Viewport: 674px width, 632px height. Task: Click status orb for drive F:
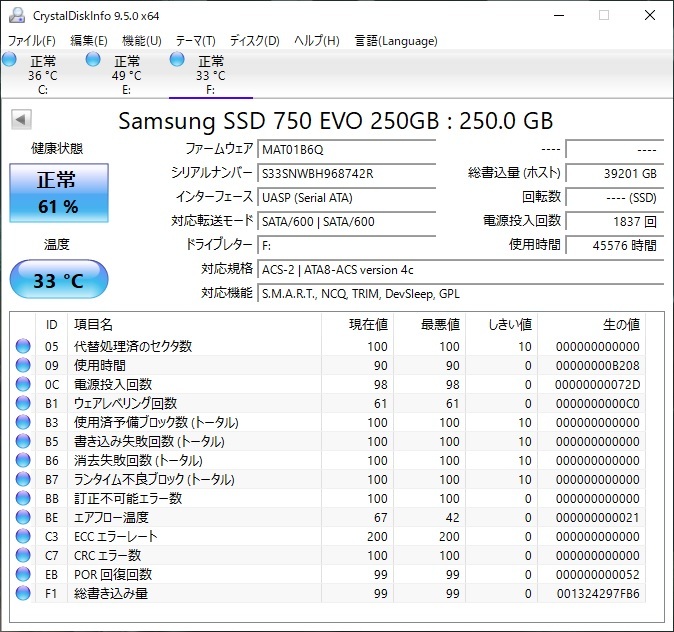tap(177, 59)
